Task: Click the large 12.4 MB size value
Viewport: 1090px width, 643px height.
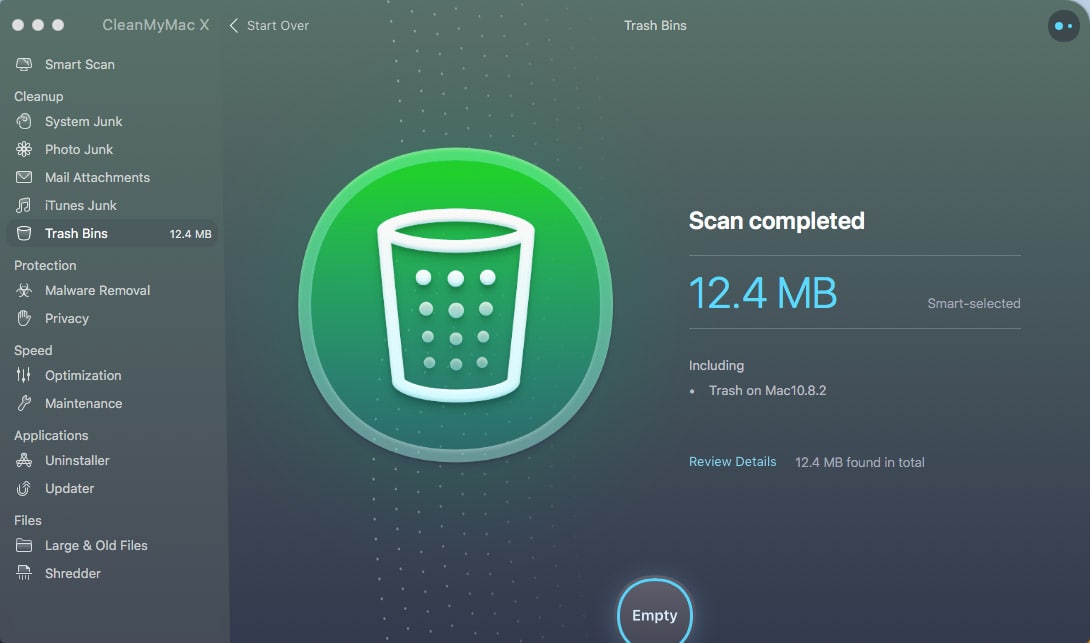Action: [763, 293]
